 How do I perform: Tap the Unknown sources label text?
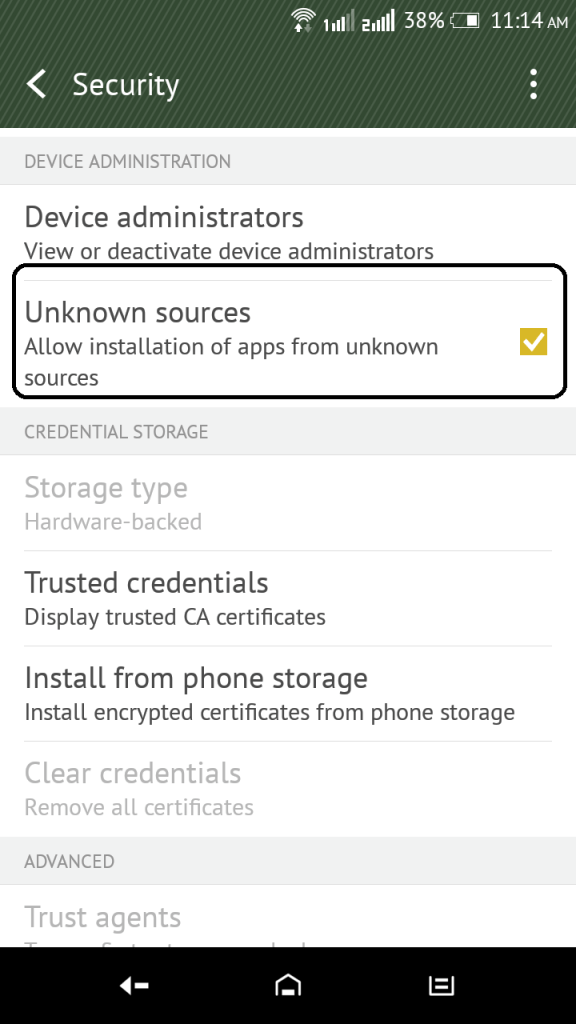coord(137,312)
